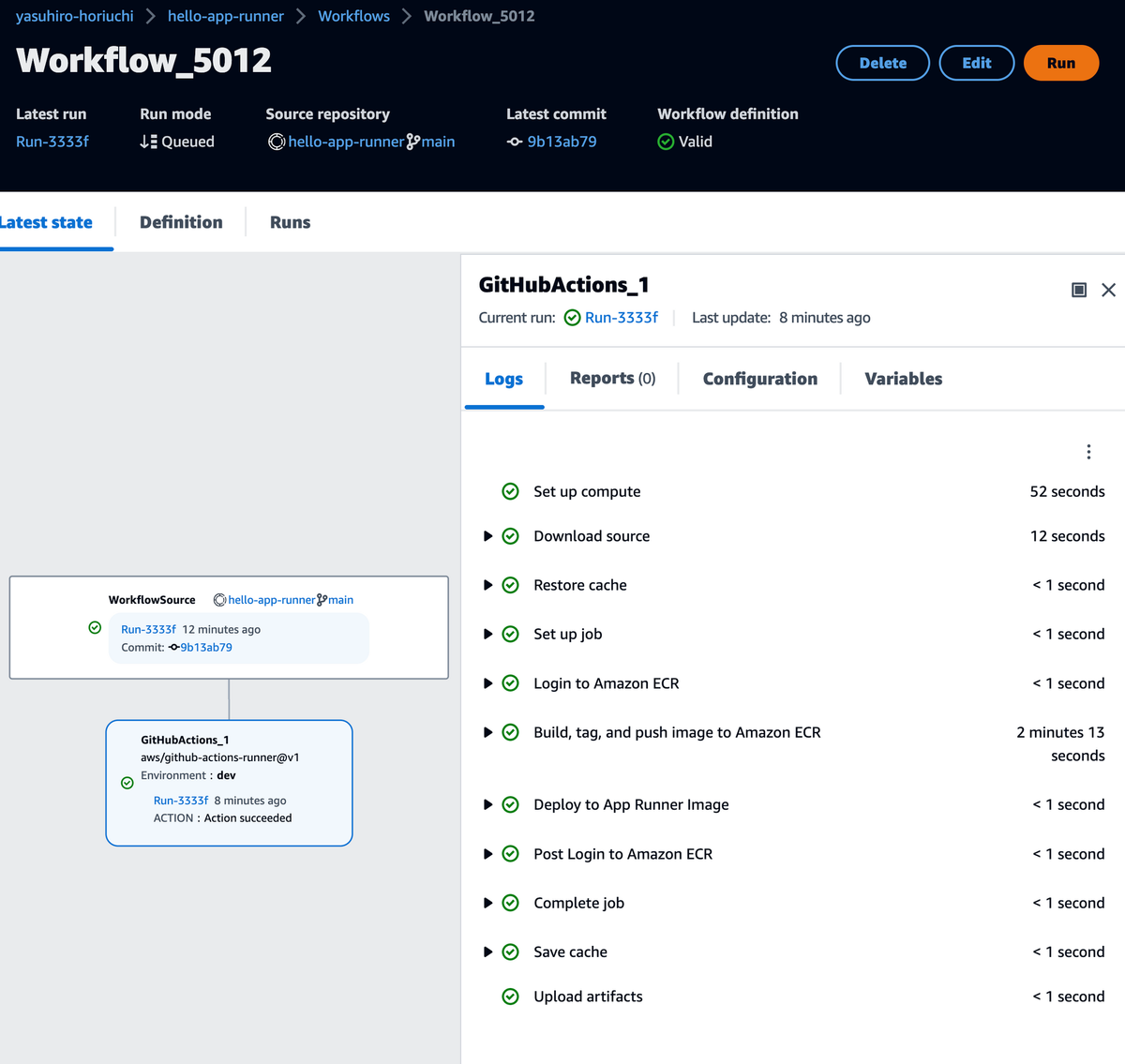This screenshot has height=1064, width=1125.
Task: Expand the Post Login to Amazon ECR step
Action: (x=487, y=854)
